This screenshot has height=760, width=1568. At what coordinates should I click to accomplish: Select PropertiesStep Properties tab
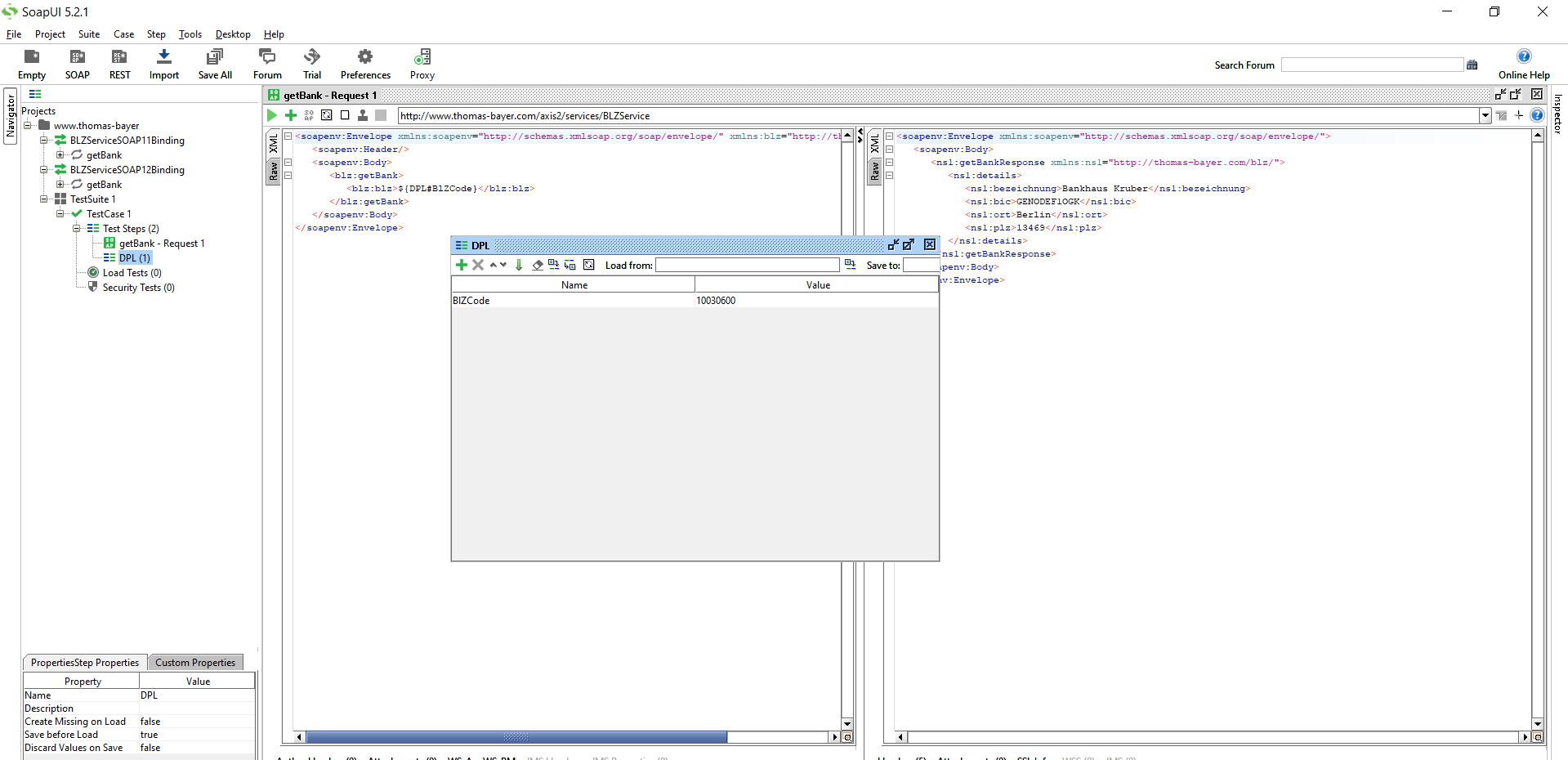coord(85,663)
